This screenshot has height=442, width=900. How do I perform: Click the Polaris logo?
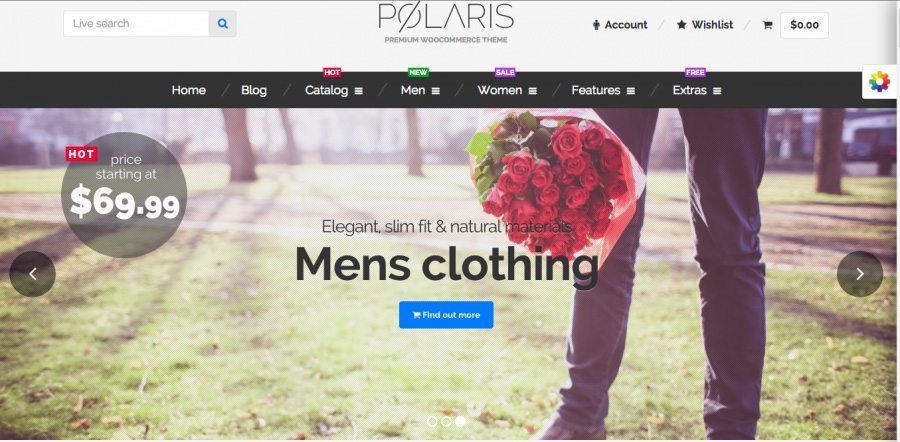[x=446, y=24]
